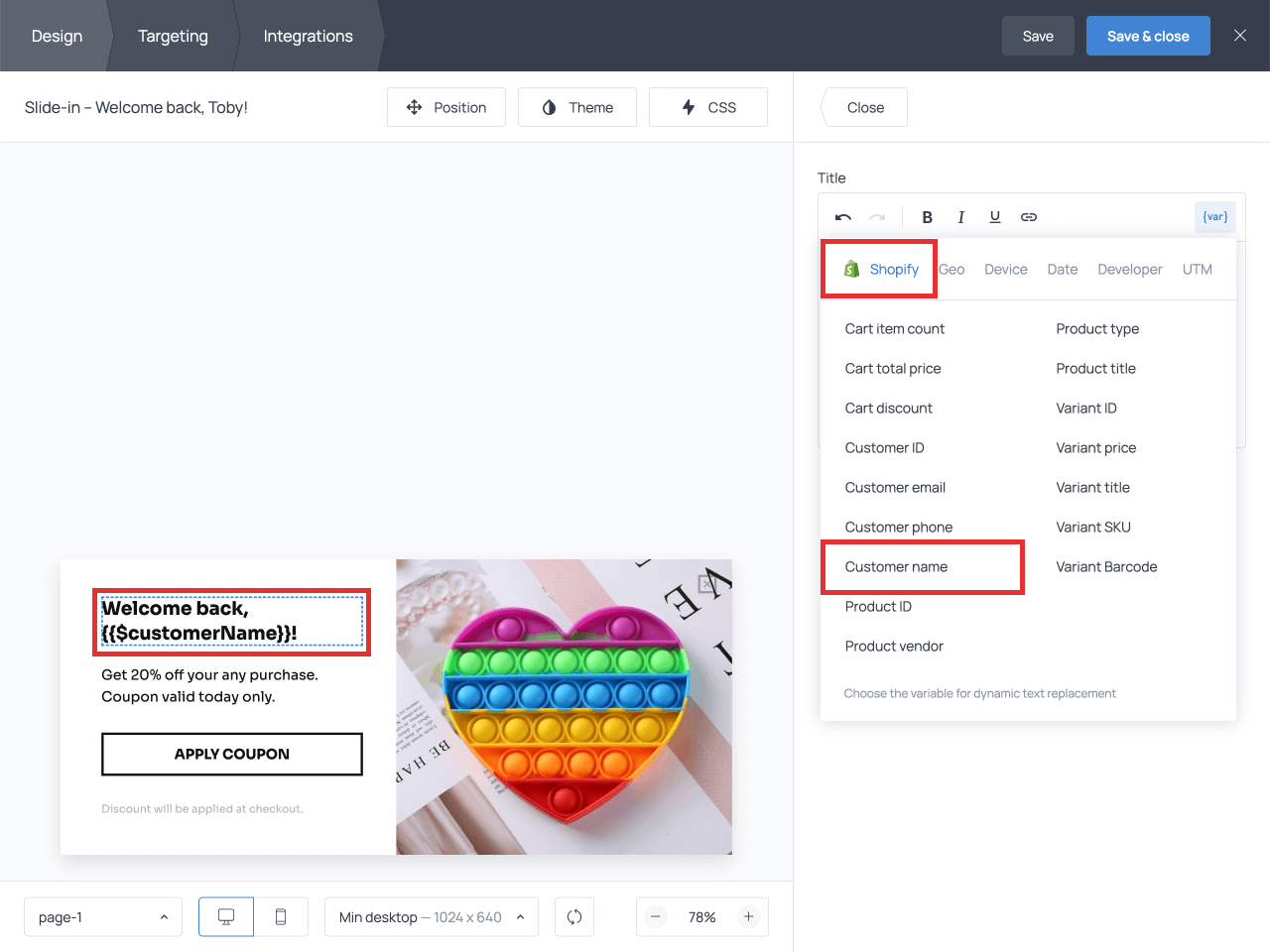1270x952 pixels.
Task: Switch to the Targeting tab
Action: click(173, 36)
